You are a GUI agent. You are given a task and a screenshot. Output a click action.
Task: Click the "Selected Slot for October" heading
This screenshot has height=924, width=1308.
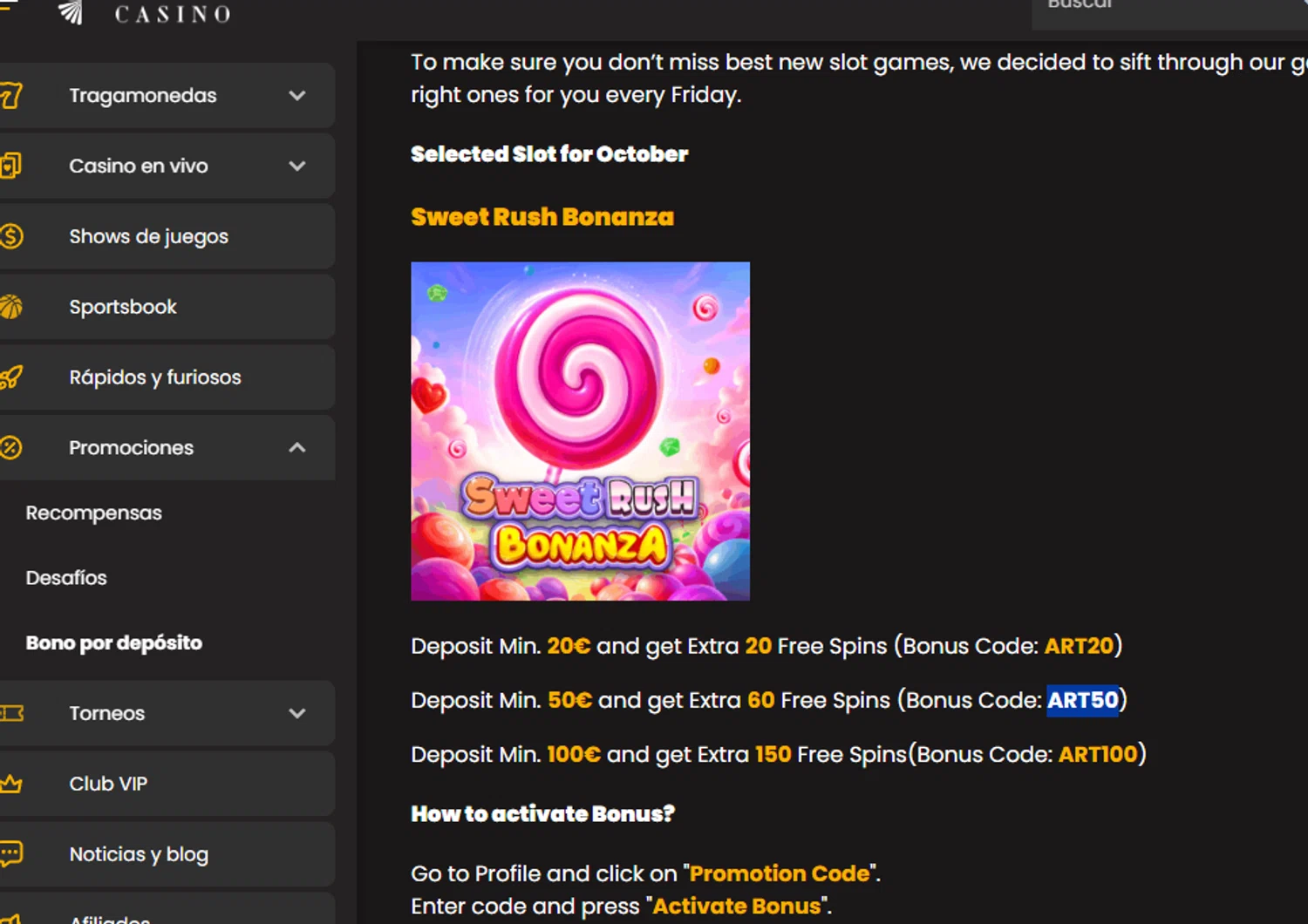[549, 154]
